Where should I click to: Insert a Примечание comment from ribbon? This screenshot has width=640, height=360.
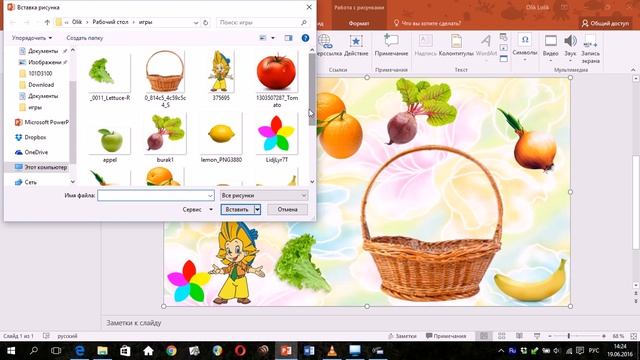(x=391, y=45)
